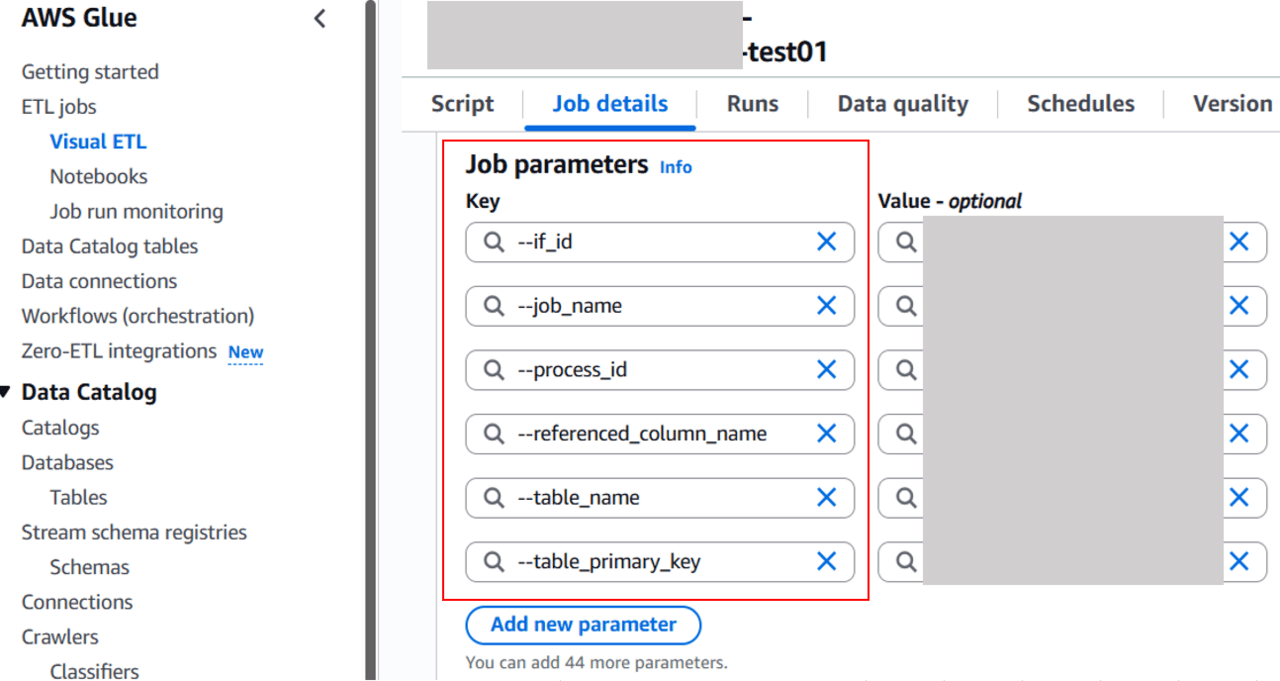This screenshot has width=1280, height=681.
Task: Remove the --if_id parameter with its X icon
Action: 826,242
